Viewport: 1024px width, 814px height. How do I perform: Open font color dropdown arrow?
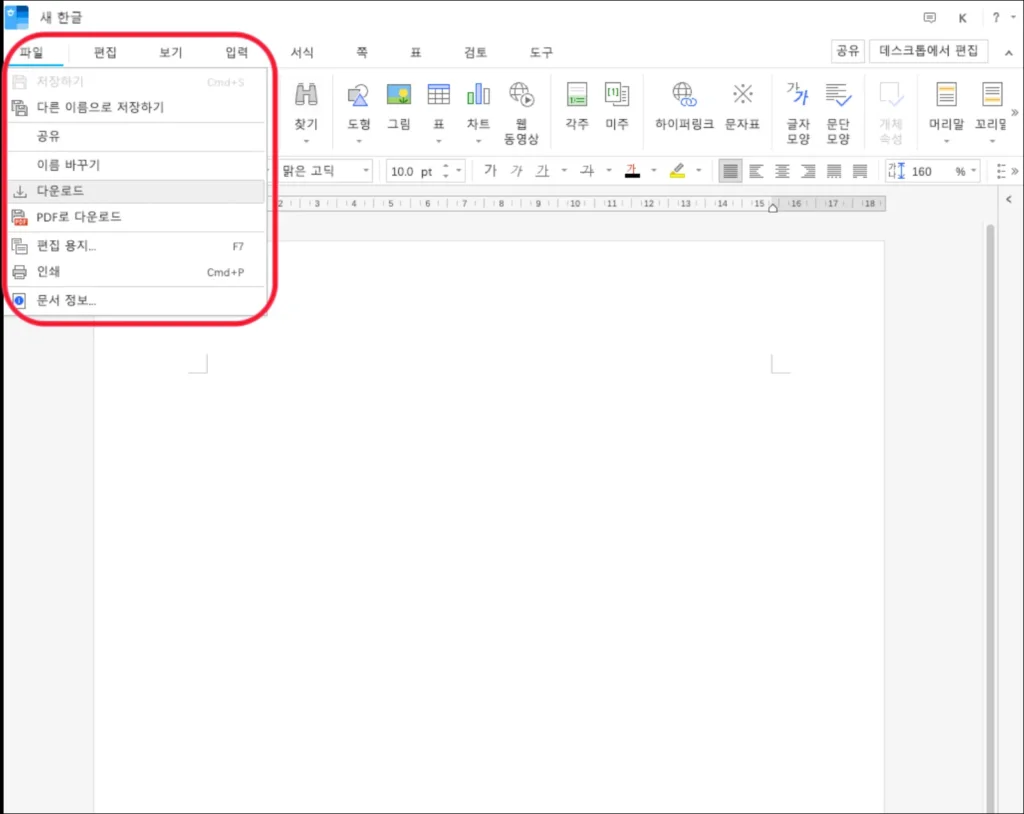pyautogui.click(x=654, y=171)
